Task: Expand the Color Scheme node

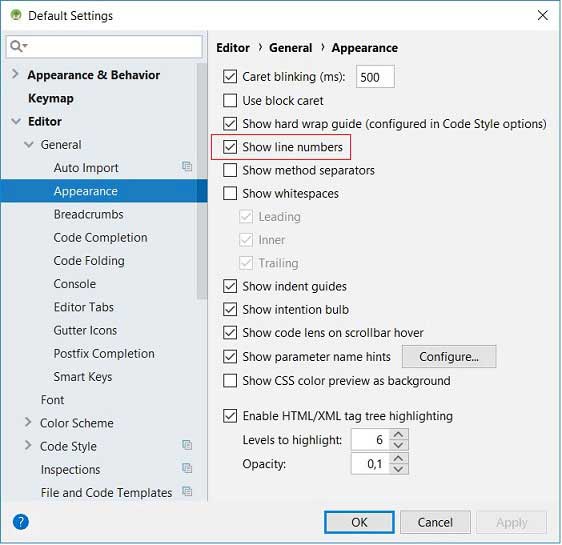Action: [x=28, y=422]
